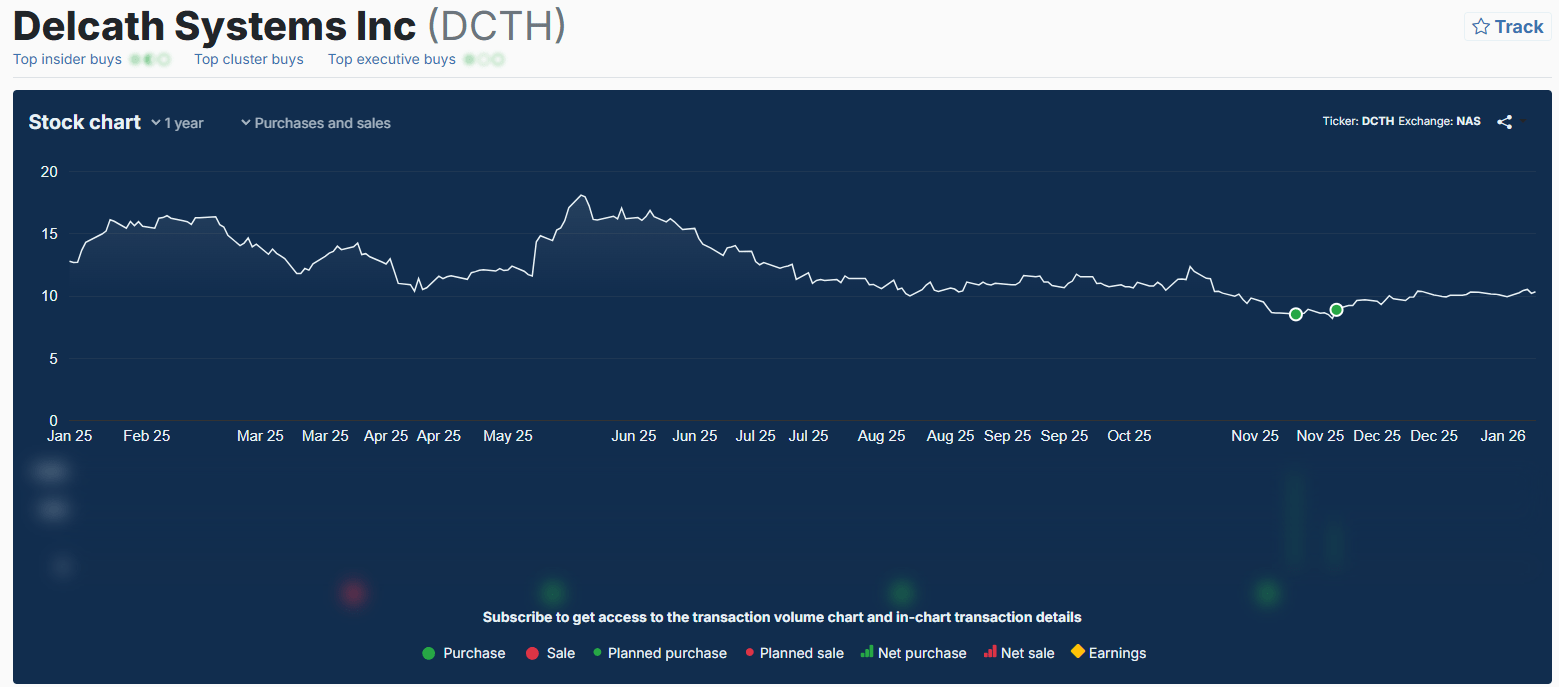The width and height of the screenshot is (1559, 687).
Task: Open the 1 year time range dropdown
Action: (x=177, y=123)
